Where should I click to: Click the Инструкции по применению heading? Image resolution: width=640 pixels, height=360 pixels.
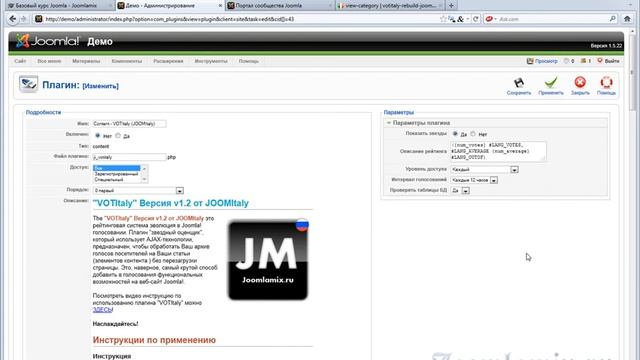[x=154, y=340]
